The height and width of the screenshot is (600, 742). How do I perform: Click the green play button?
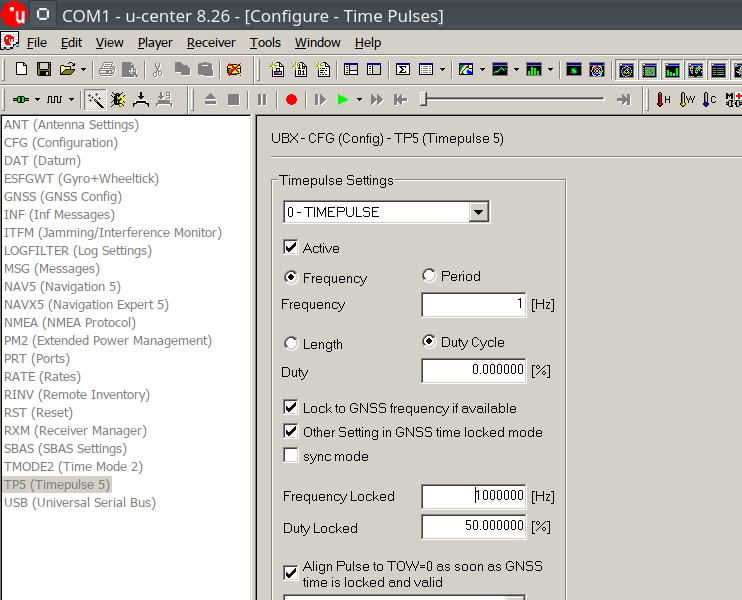click(343, 99)
